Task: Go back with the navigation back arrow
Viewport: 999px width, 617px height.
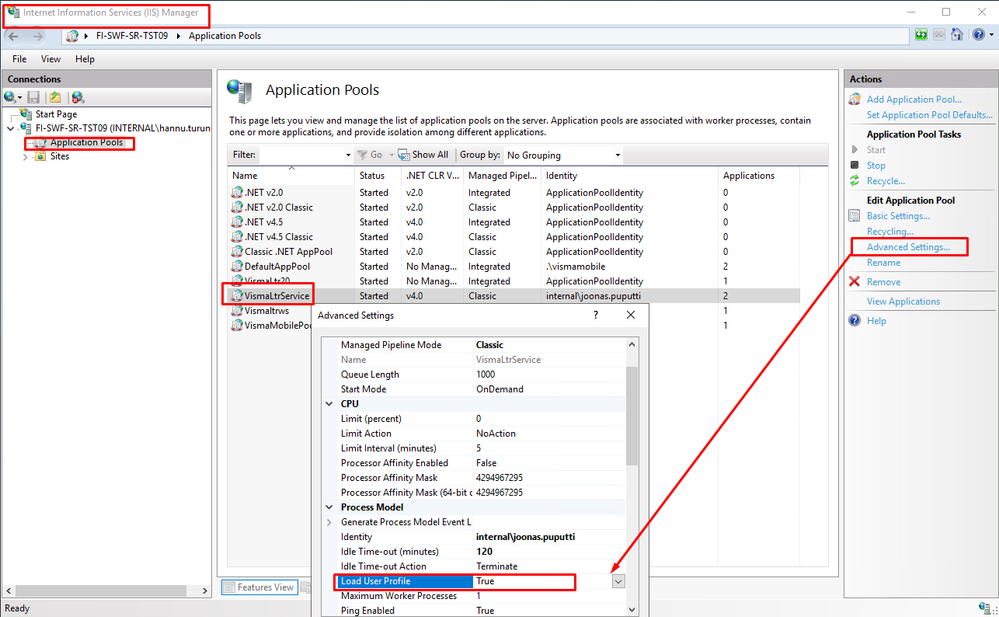Action: (13, 36)
